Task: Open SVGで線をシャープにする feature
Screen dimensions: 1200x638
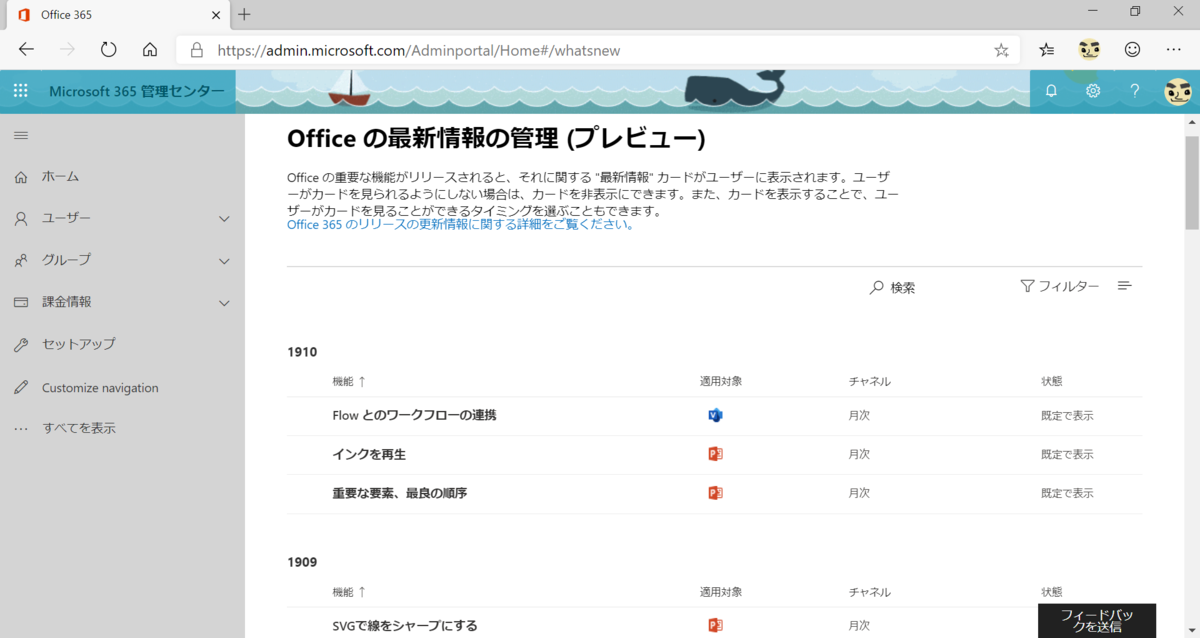Action: (x=405, y=625)
